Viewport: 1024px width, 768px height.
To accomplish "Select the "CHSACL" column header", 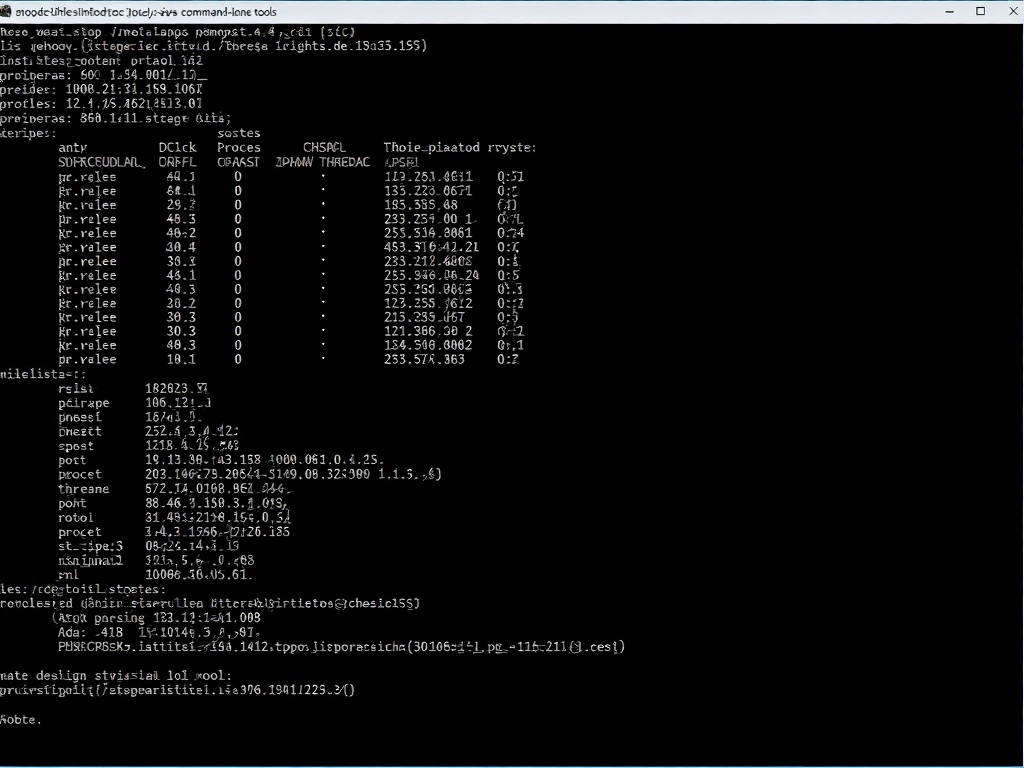I will (x=324, y=148).
